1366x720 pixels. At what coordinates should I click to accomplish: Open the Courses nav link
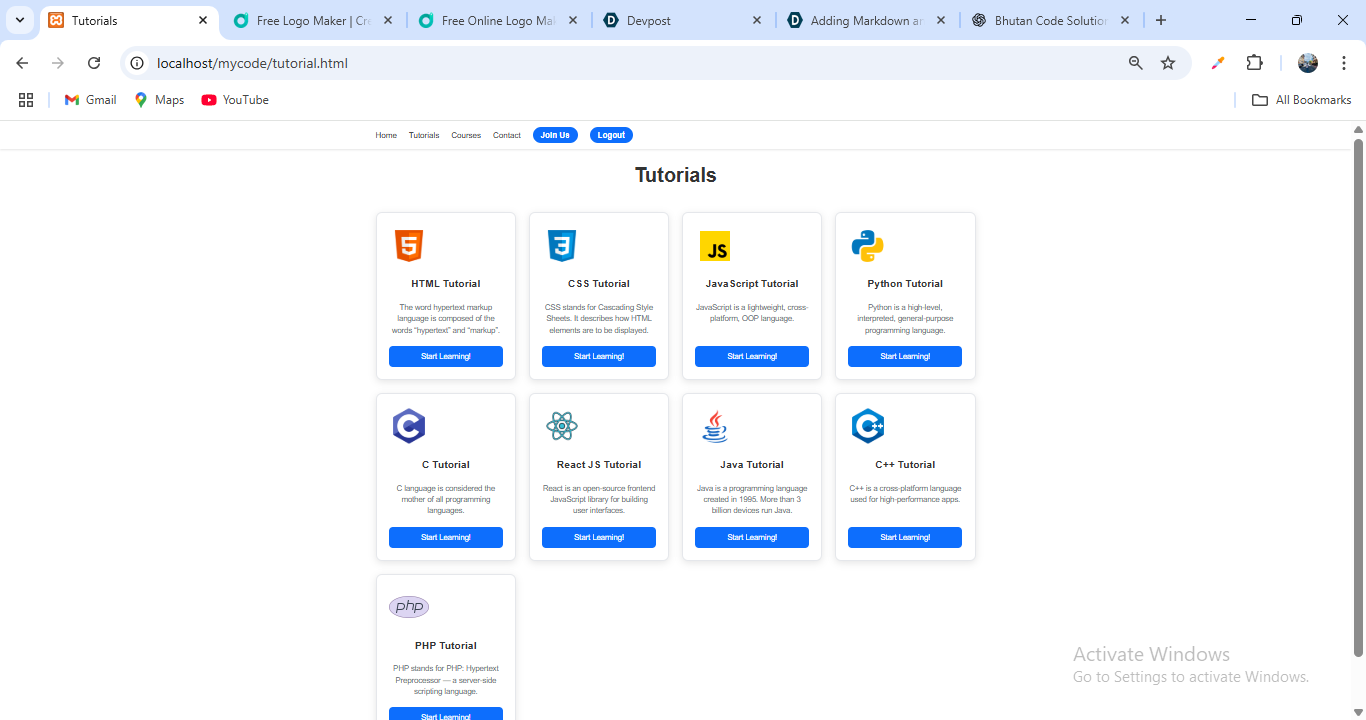point(466,135)
